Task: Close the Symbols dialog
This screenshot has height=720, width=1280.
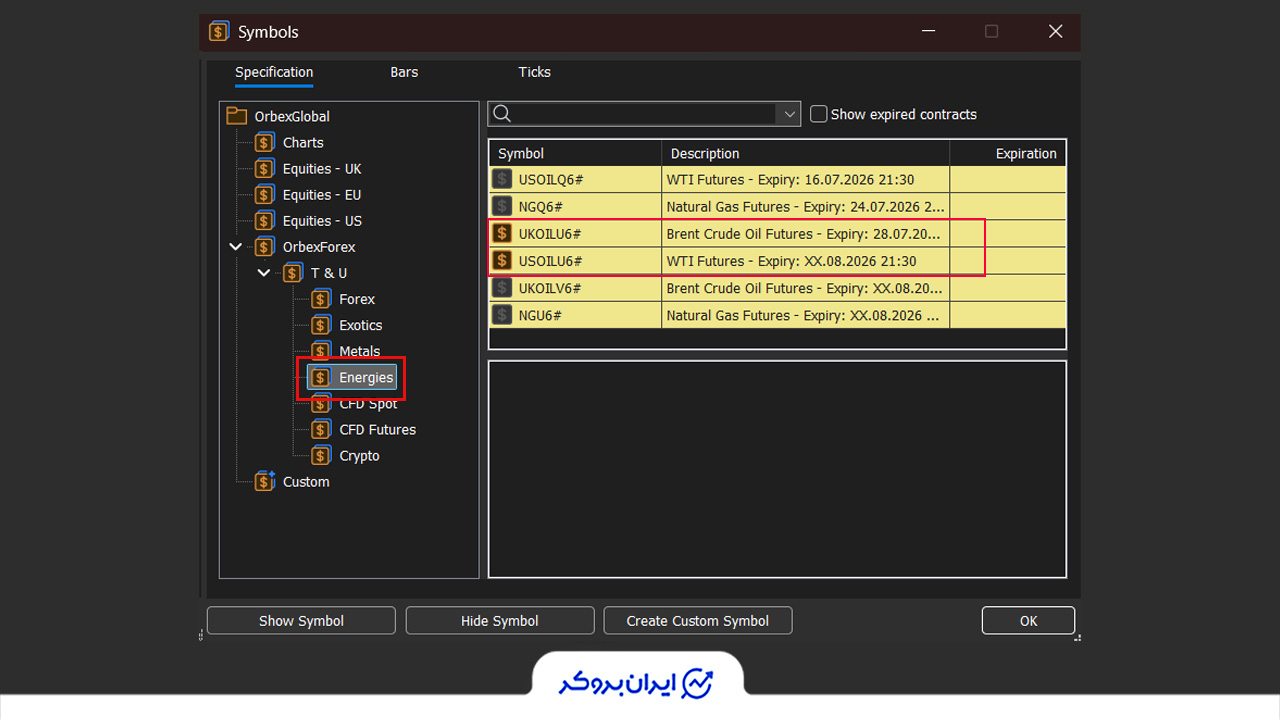Action: (x=1055, y=32)
